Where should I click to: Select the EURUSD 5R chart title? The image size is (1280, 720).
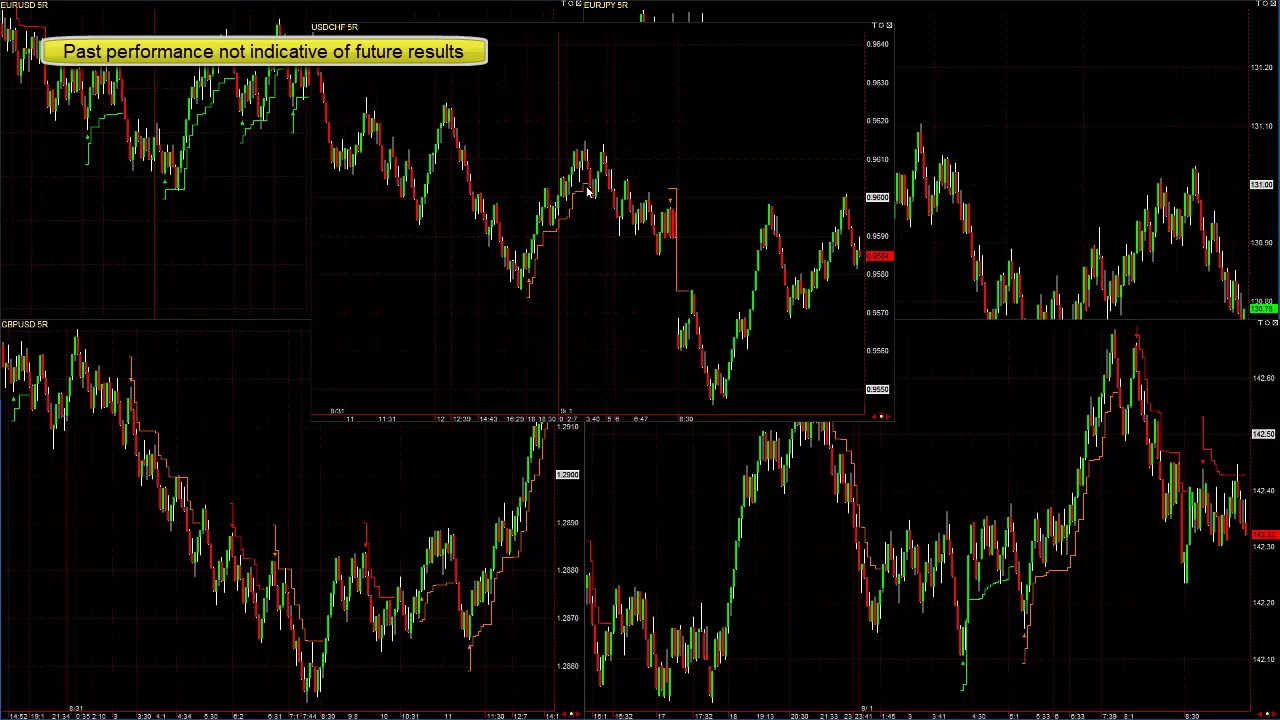click(x=24, y=5)
